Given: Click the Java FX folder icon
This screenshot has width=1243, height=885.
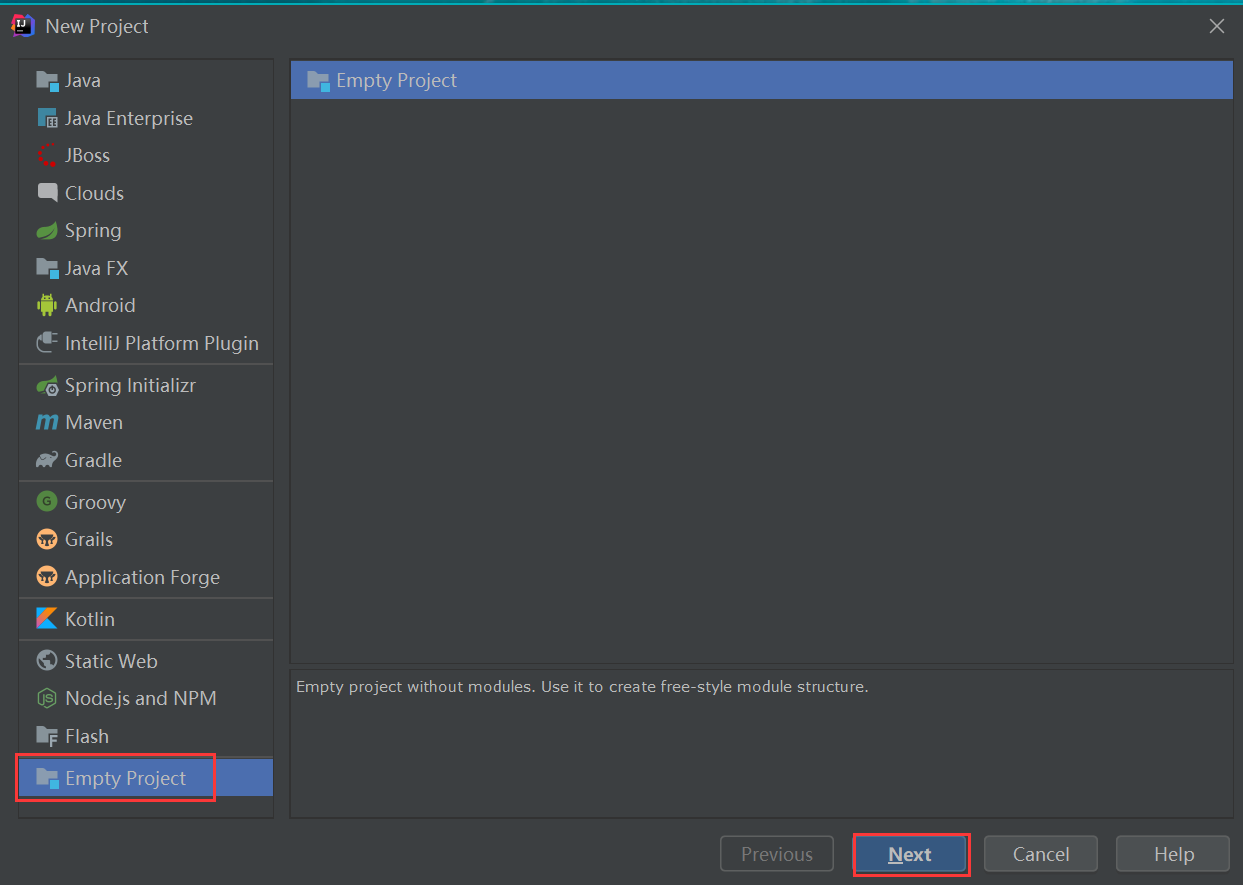Looking at the screenshot, I should point(48,268).
